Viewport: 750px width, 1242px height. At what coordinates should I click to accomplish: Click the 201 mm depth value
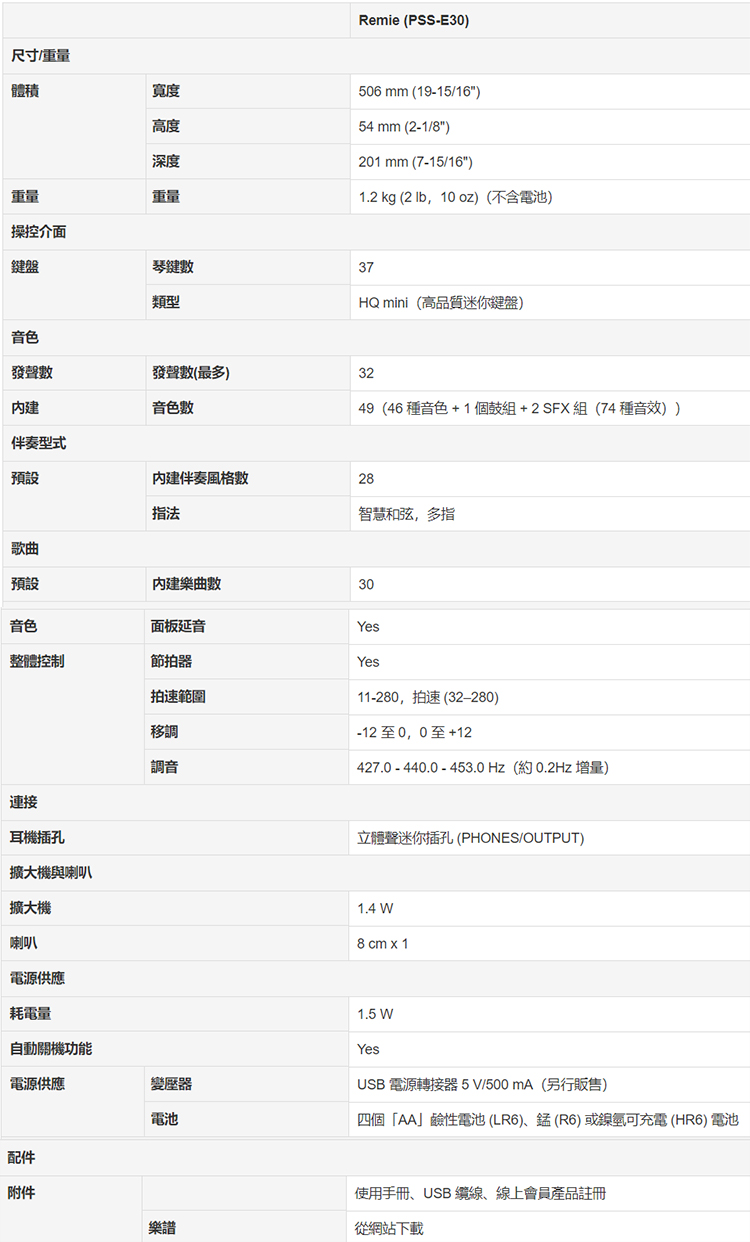pyautogui.click(x=415, y=162)
